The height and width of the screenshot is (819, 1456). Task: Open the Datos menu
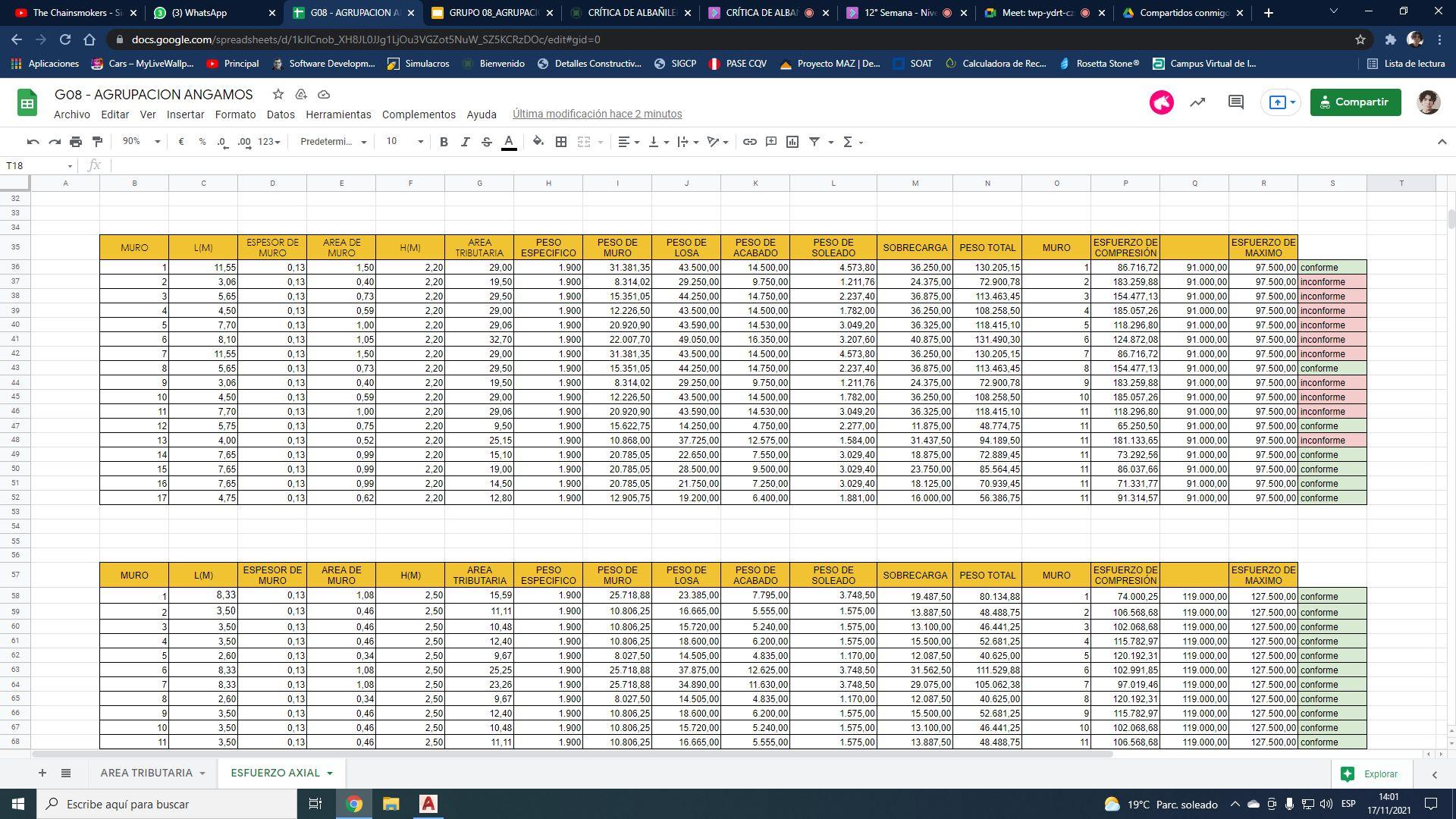[281, 115]
